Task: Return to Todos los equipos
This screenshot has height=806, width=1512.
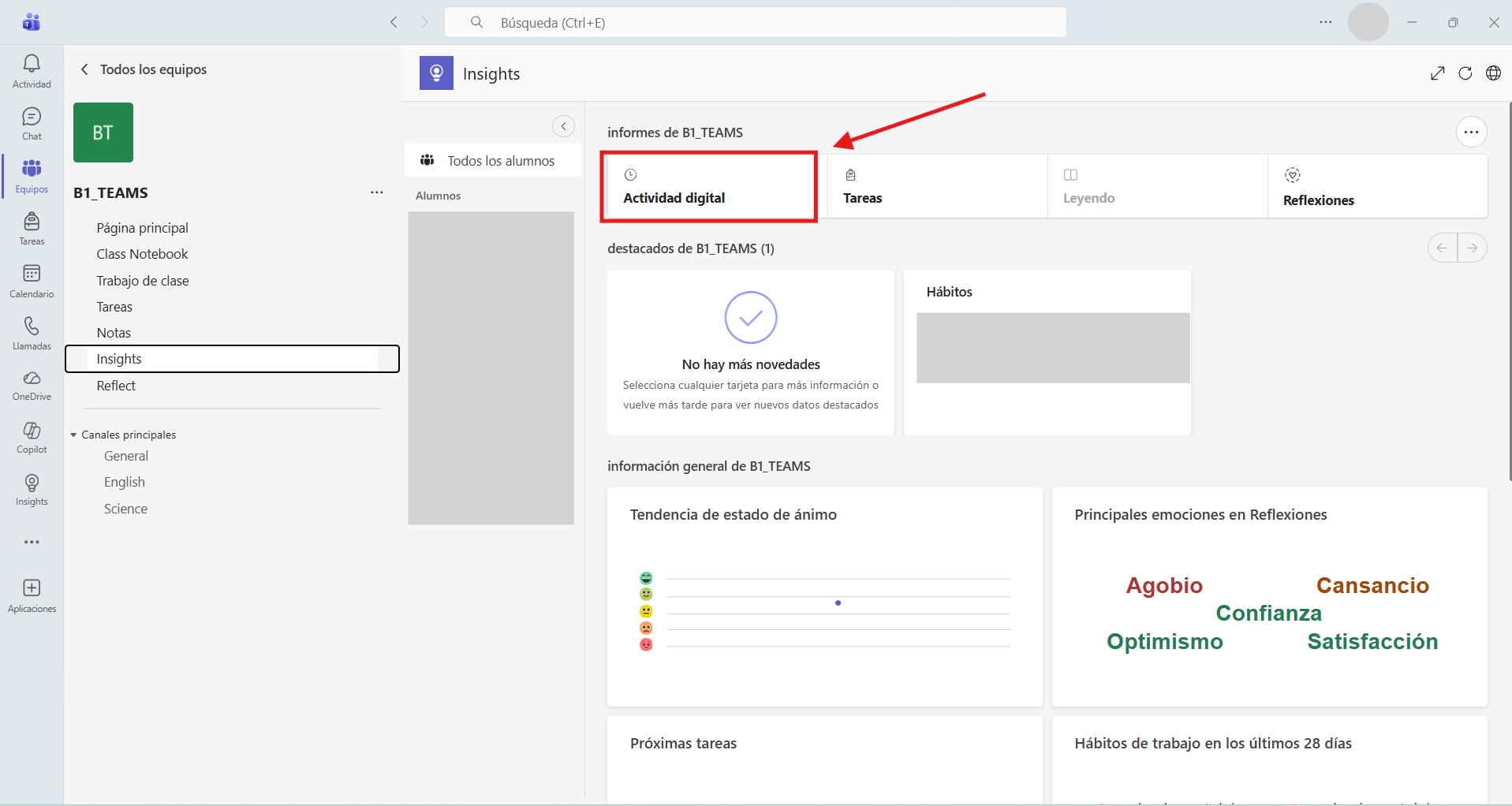Action: pyautogui.click(x=144, y=69)
